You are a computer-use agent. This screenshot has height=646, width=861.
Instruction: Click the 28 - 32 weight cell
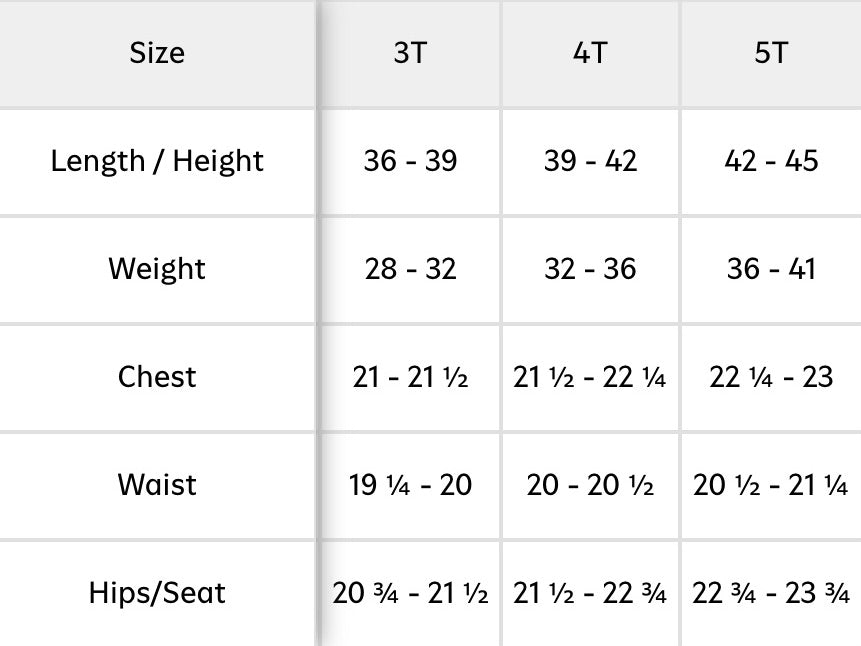tap(410, 269)
